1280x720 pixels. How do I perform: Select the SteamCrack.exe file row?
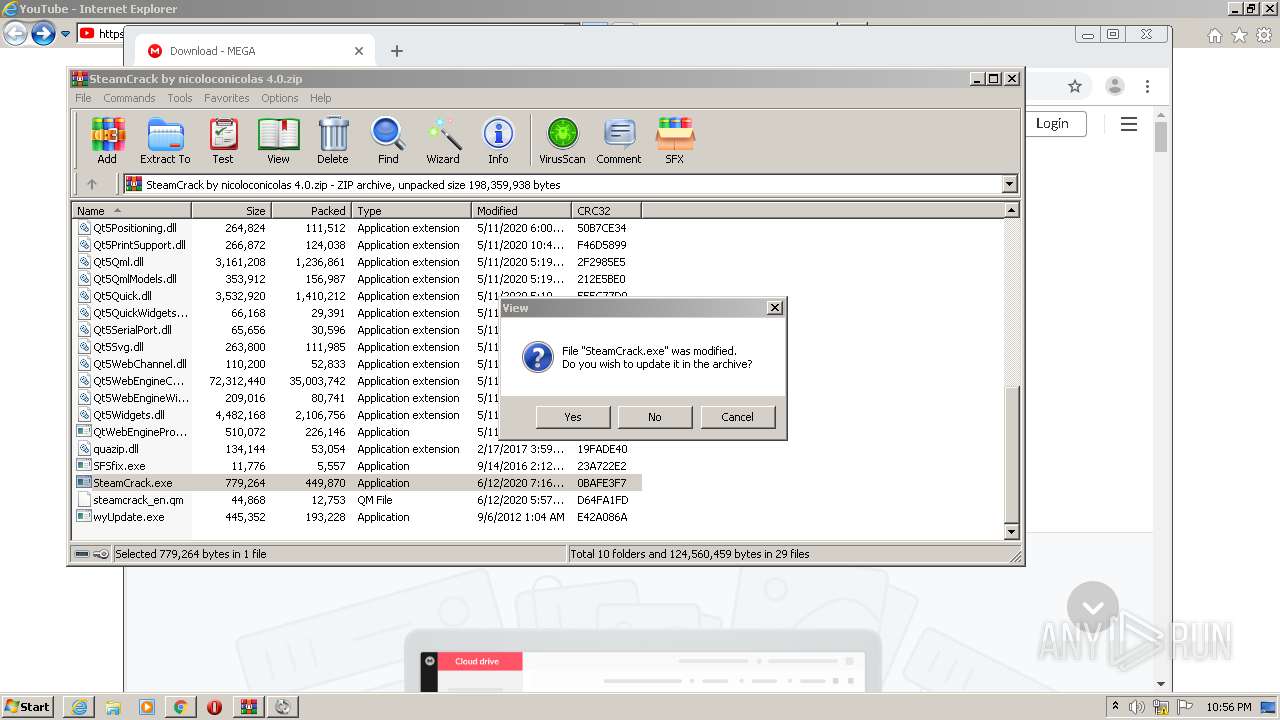tap(358, 483)
